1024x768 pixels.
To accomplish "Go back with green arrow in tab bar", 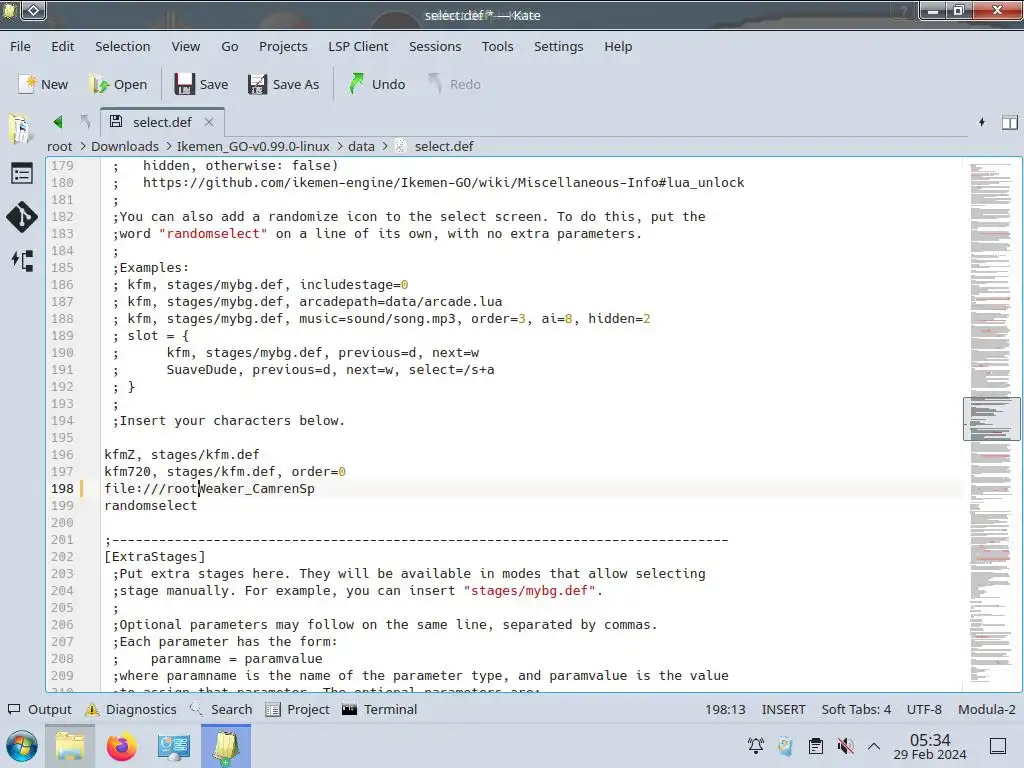I will pos(58,122).
